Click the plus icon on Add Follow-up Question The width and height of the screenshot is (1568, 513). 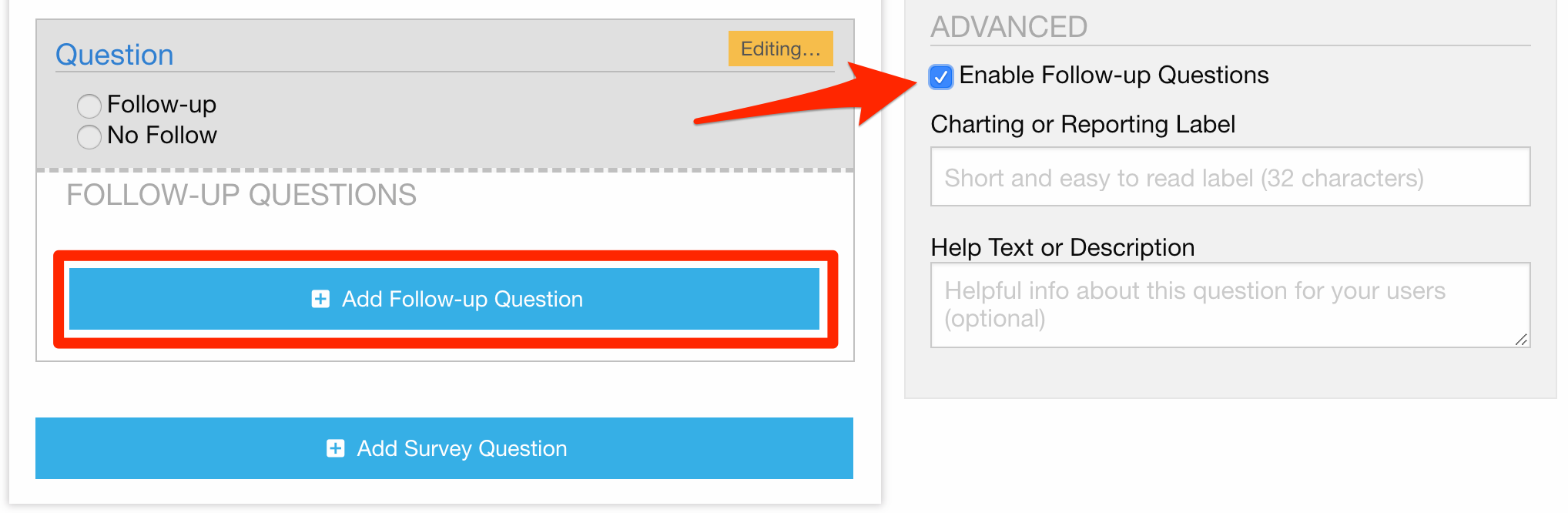(x=320, y=299)
